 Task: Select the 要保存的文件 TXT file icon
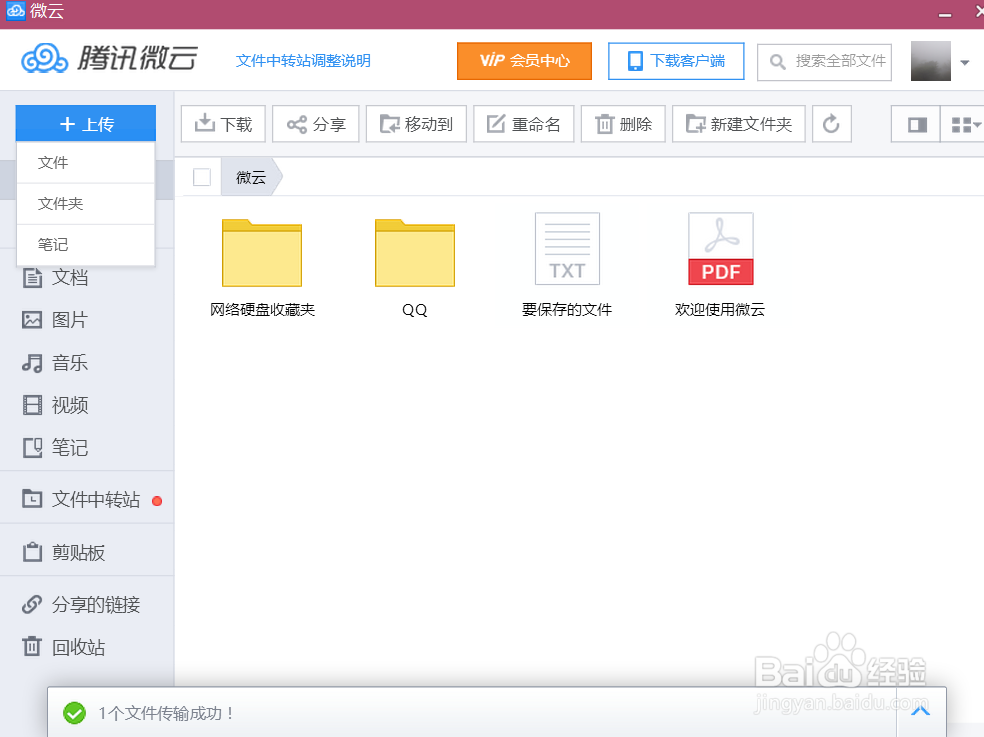[567, 249]
